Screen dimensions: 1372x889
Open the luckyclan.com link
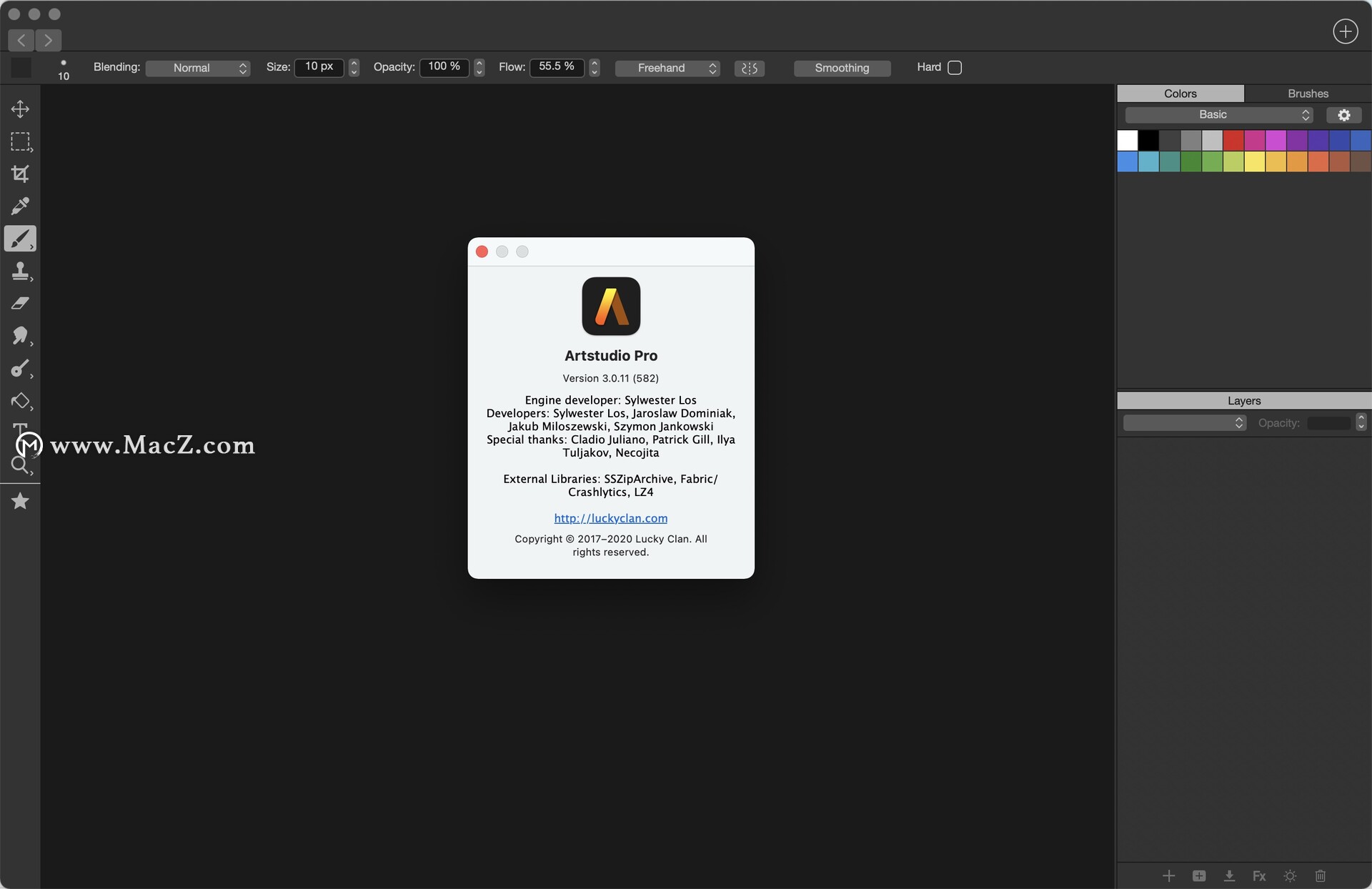point(611,518)
